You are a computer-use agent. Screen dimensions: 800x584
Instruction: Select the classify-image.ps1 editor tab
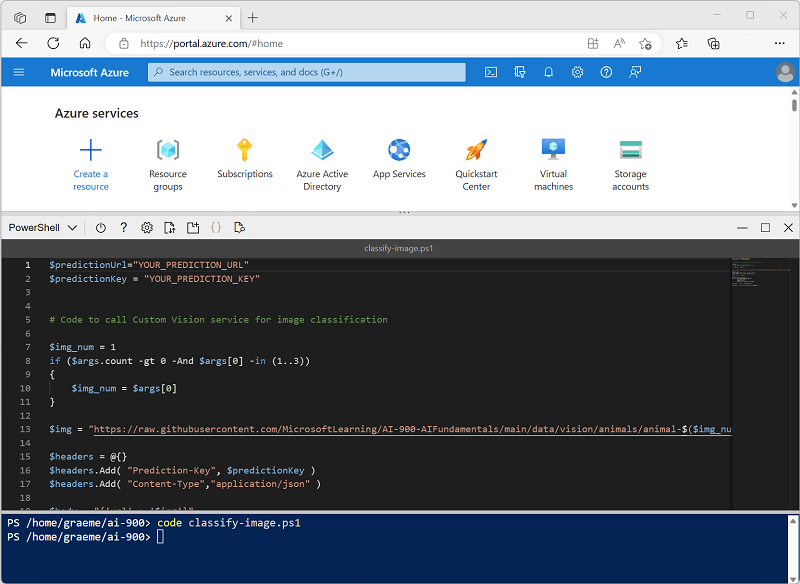400,248
